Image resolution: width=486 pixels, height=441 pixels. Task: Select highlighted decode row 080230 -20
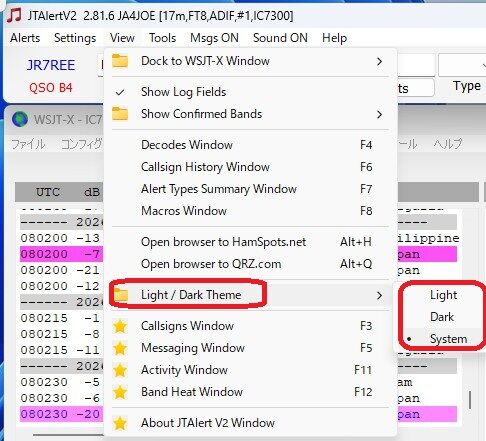point(62,414)
